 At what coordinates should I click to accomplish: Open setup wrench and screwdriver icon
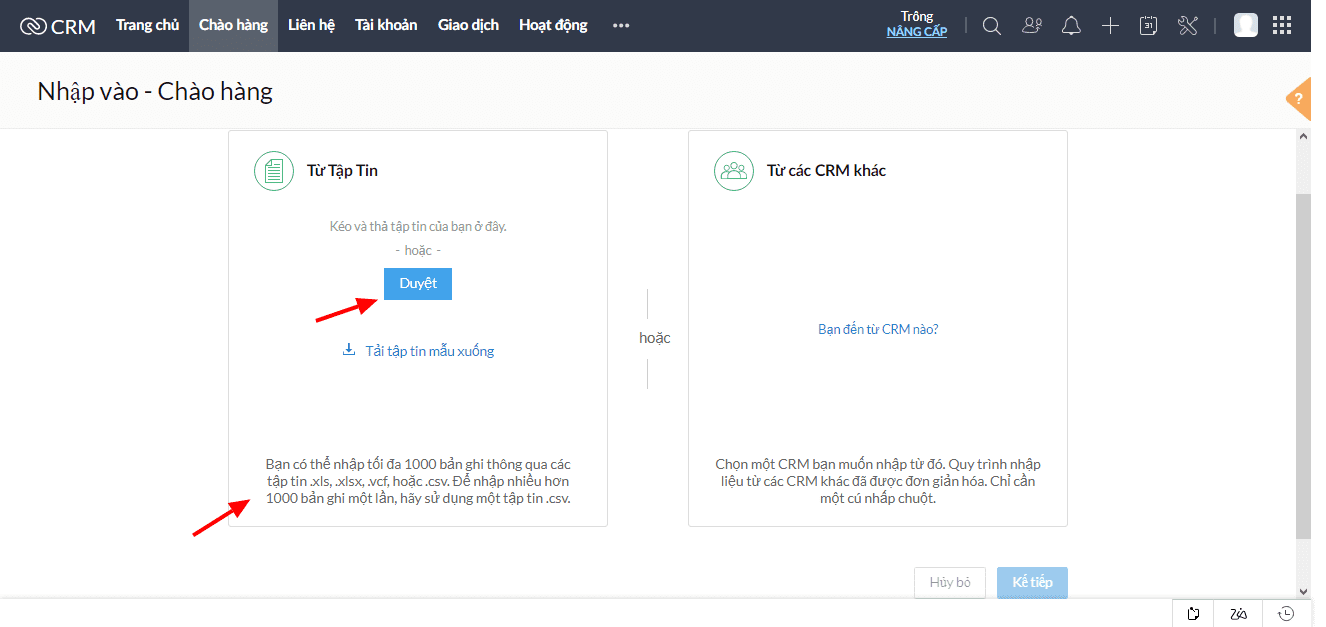click(x=1188, y=26)
